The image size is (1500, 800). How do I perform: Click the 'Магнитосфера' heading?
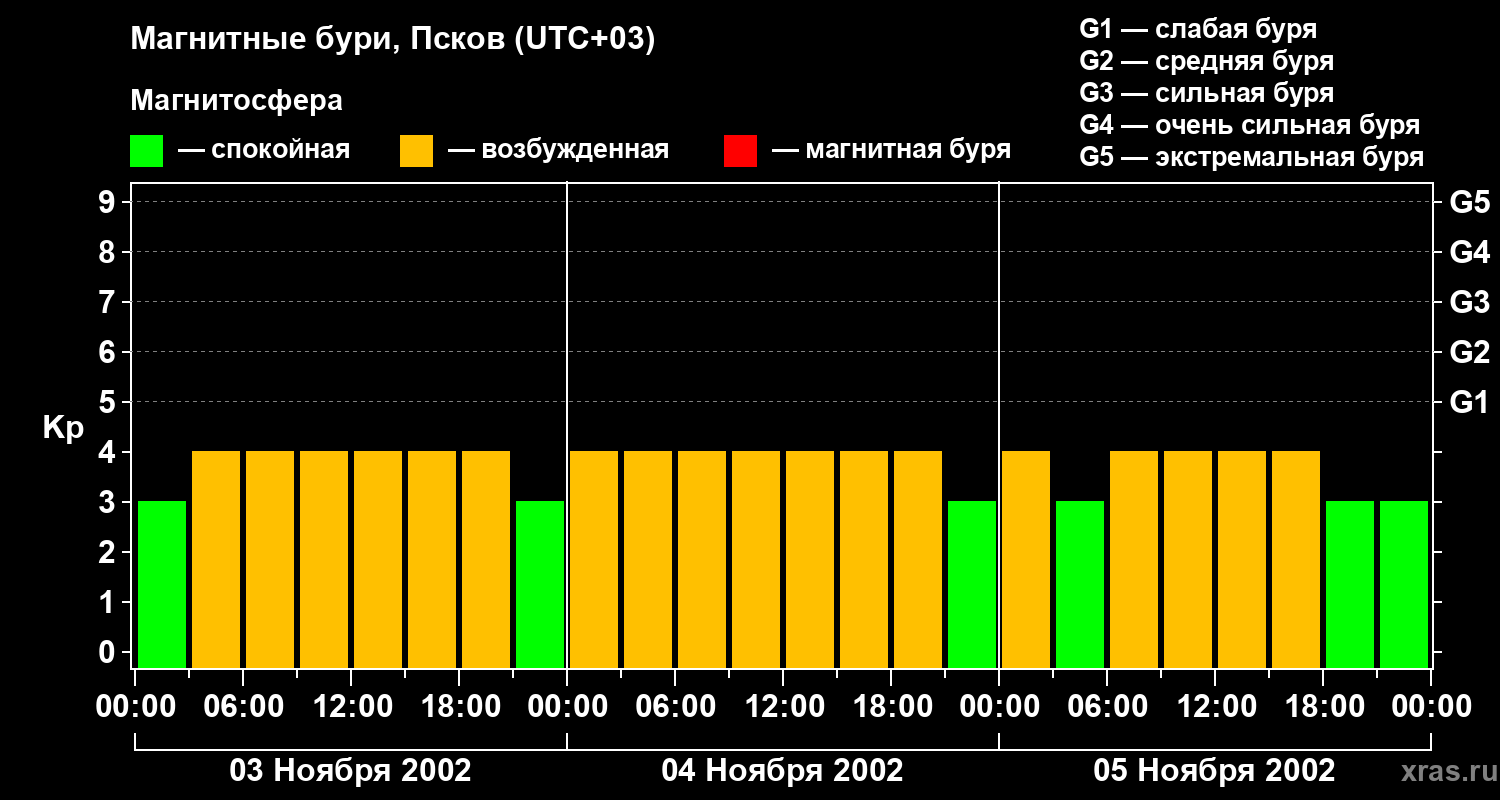click(236, 101)
